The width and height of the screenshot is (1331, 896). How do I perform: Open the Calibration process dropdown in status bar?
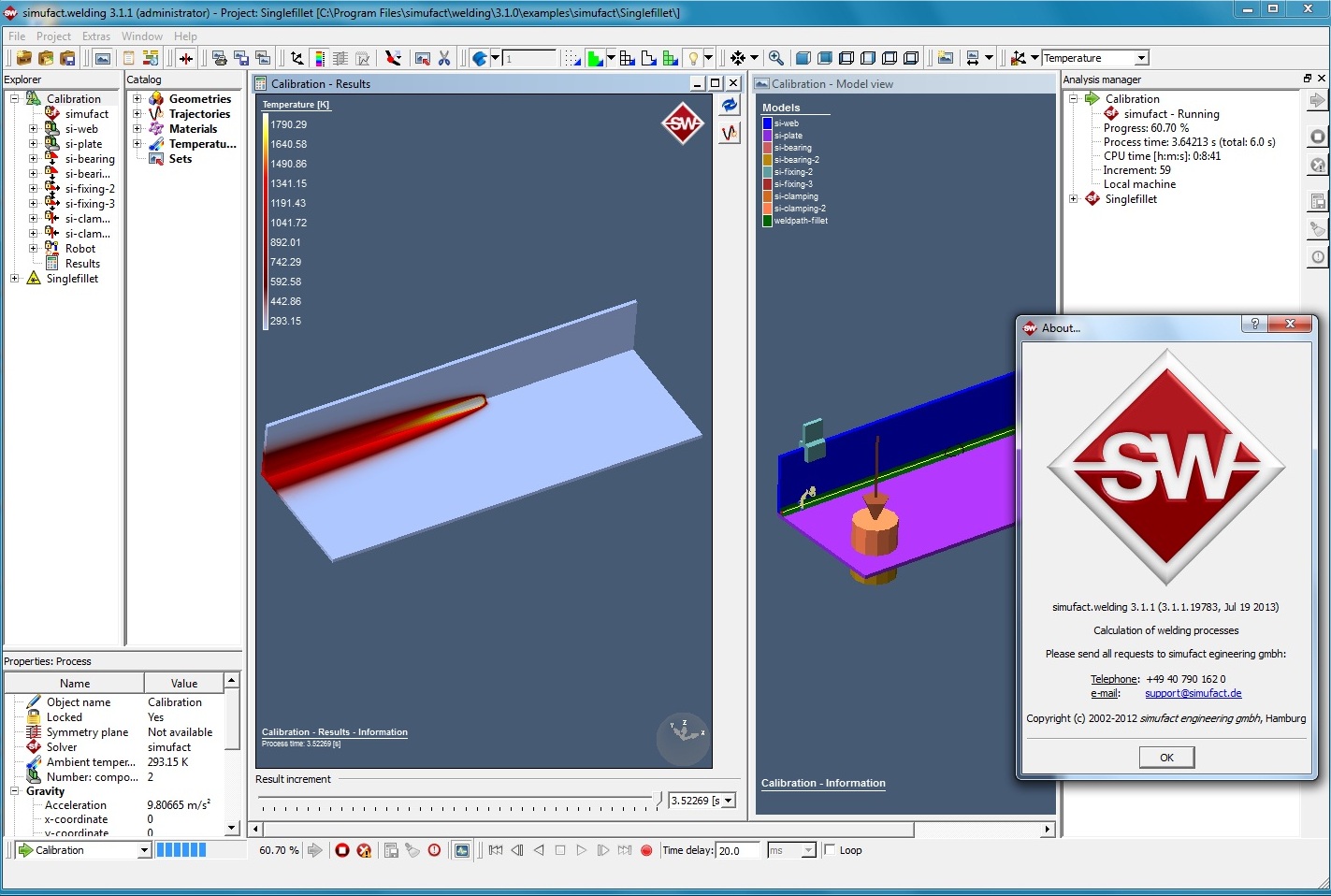click(x=144, y=850)
